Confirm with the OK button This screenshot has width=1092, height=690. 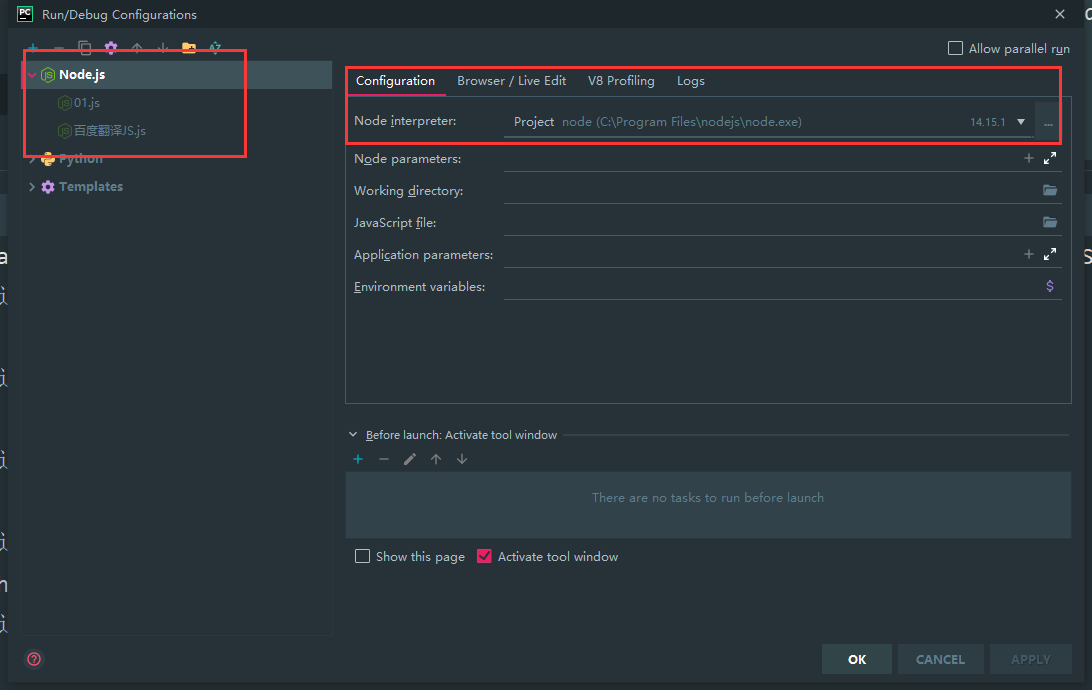point(857,659)
